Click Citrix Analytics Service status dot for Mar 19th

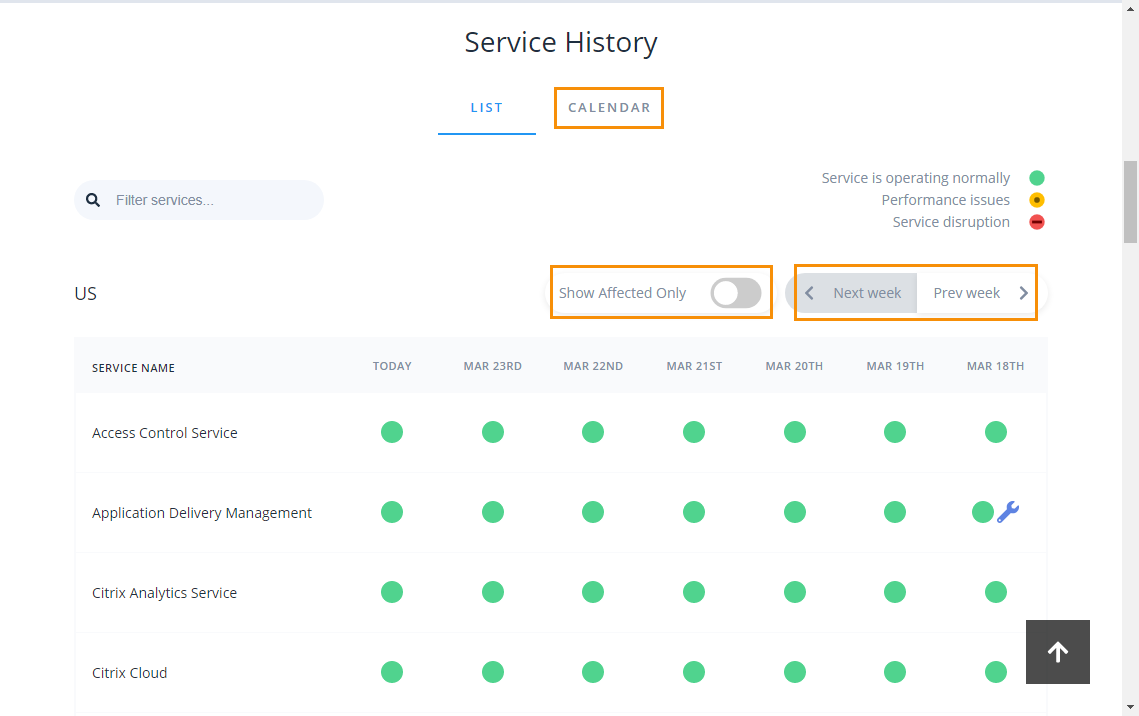(895, 592)
